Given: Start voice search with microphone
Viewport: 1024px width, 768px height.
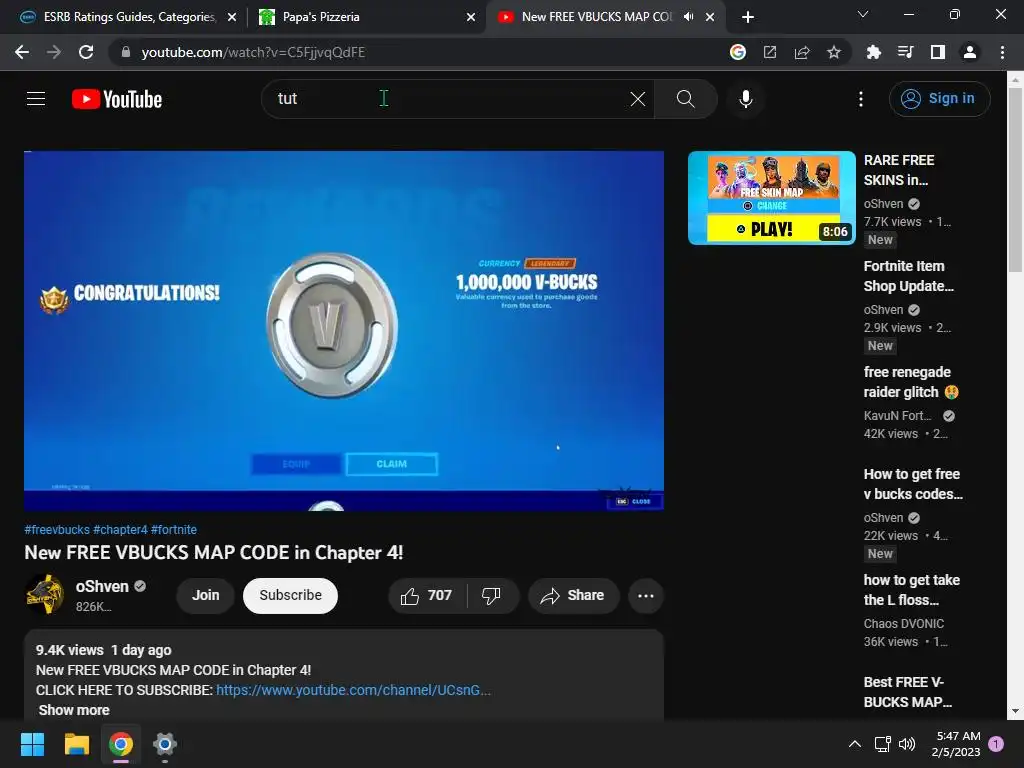Looking at the screenshot, I should coord(745,99).
